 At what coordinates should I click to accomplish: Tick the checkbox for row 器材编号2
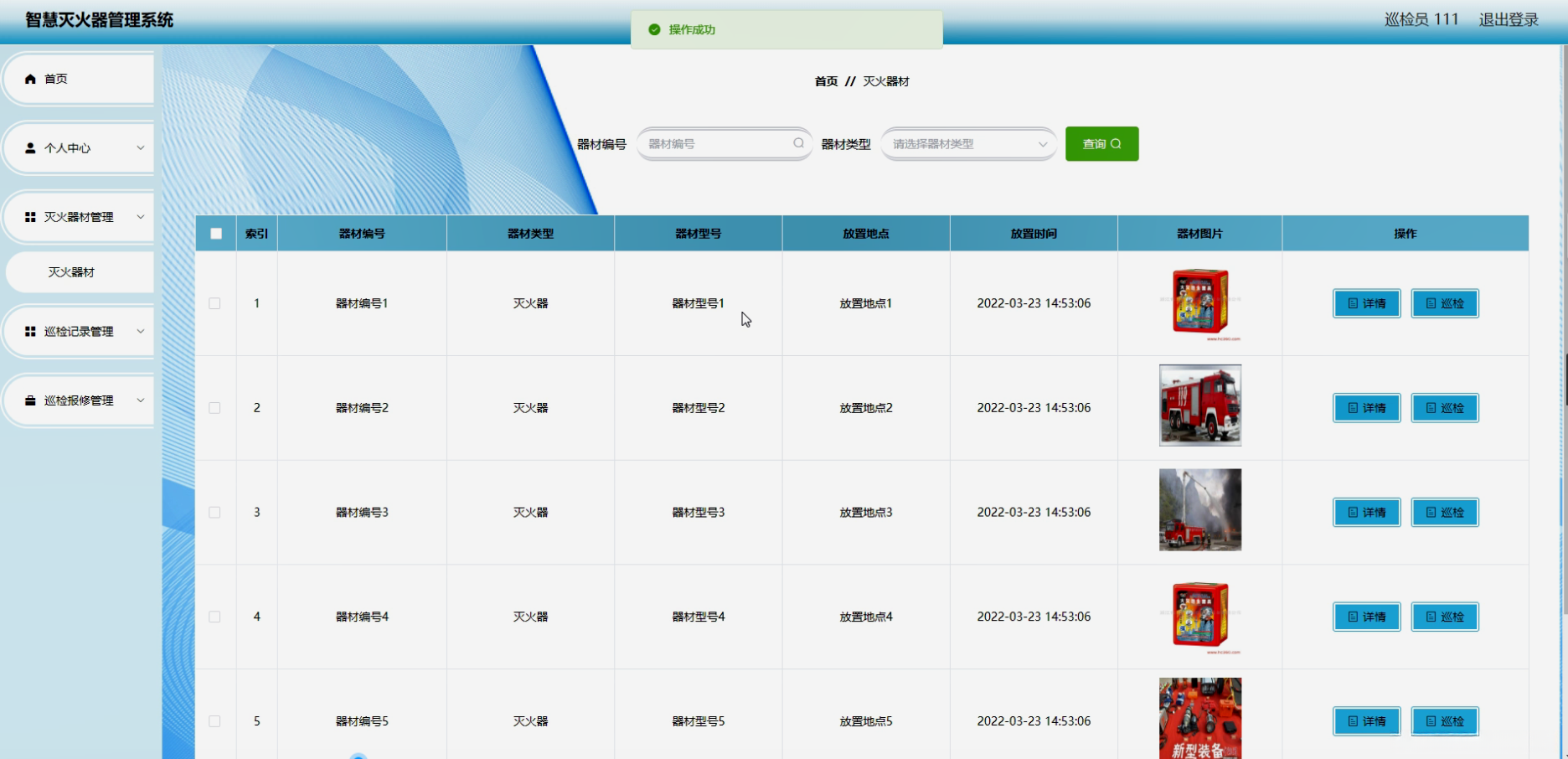(x=214, y=408)
